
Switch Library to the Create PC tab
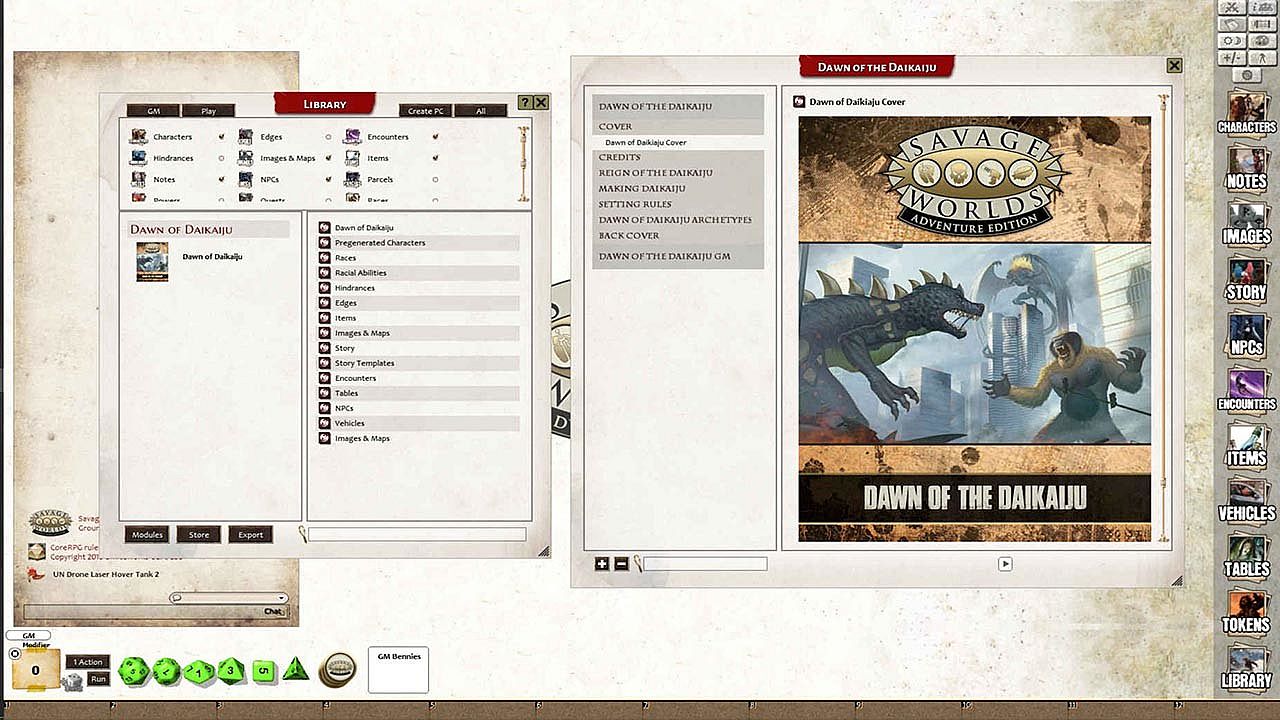pos(425,111)
